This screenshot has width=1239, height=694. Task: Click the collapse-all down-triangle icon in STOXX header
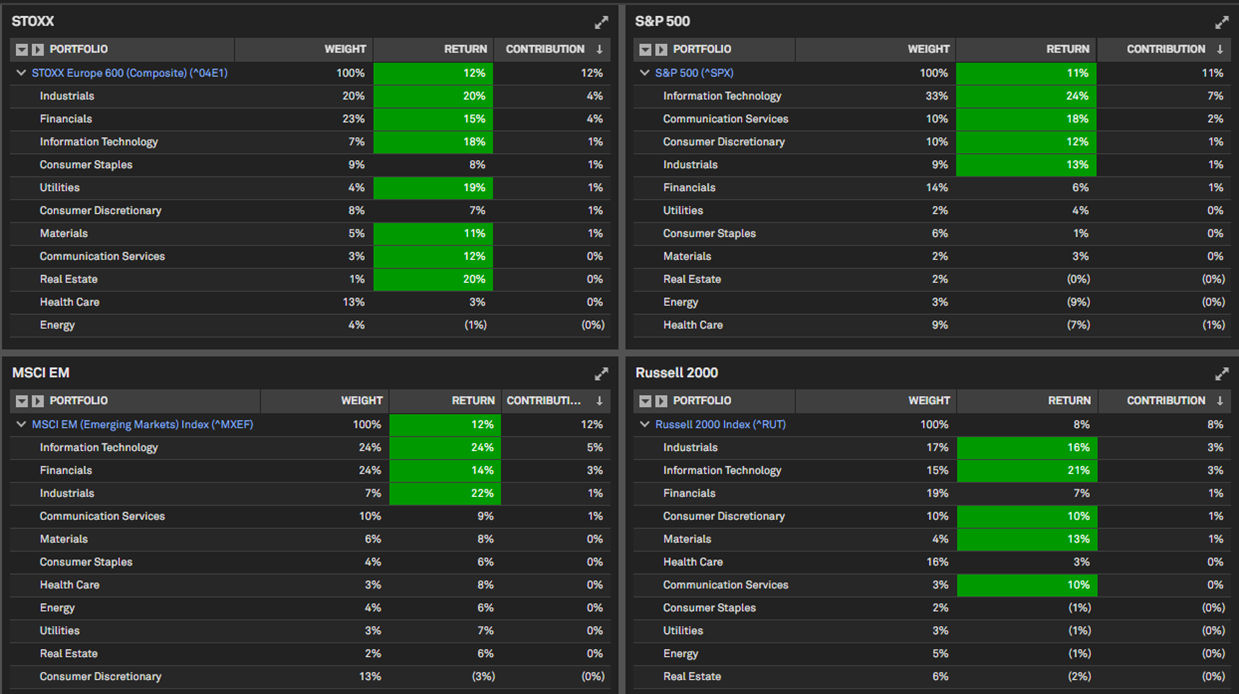[x=22, y=49]
